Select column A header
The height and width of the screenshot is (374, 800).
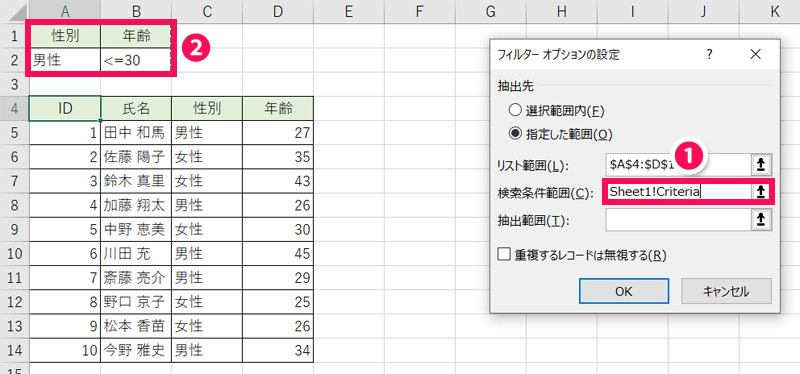[65, 12]
